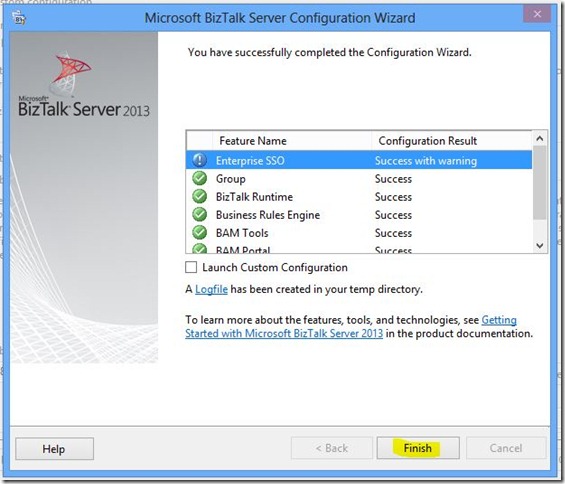
Task: Click the Finish button
Action: 418,448
